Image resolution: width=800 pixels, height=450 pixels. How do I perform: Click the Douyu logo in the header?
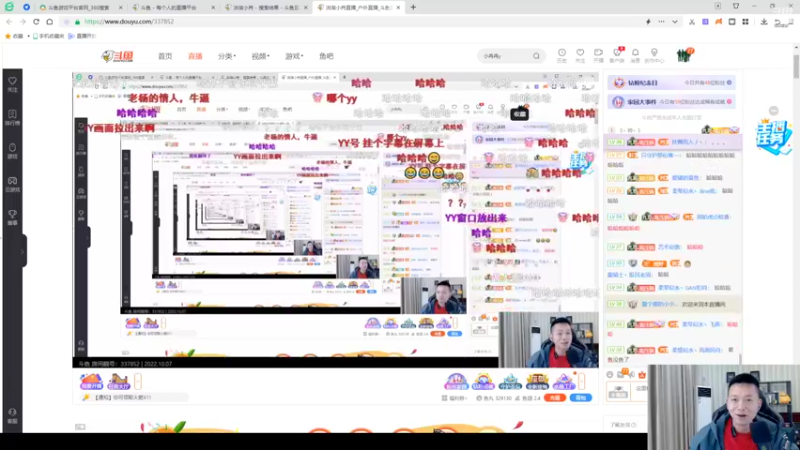(117, 56)
